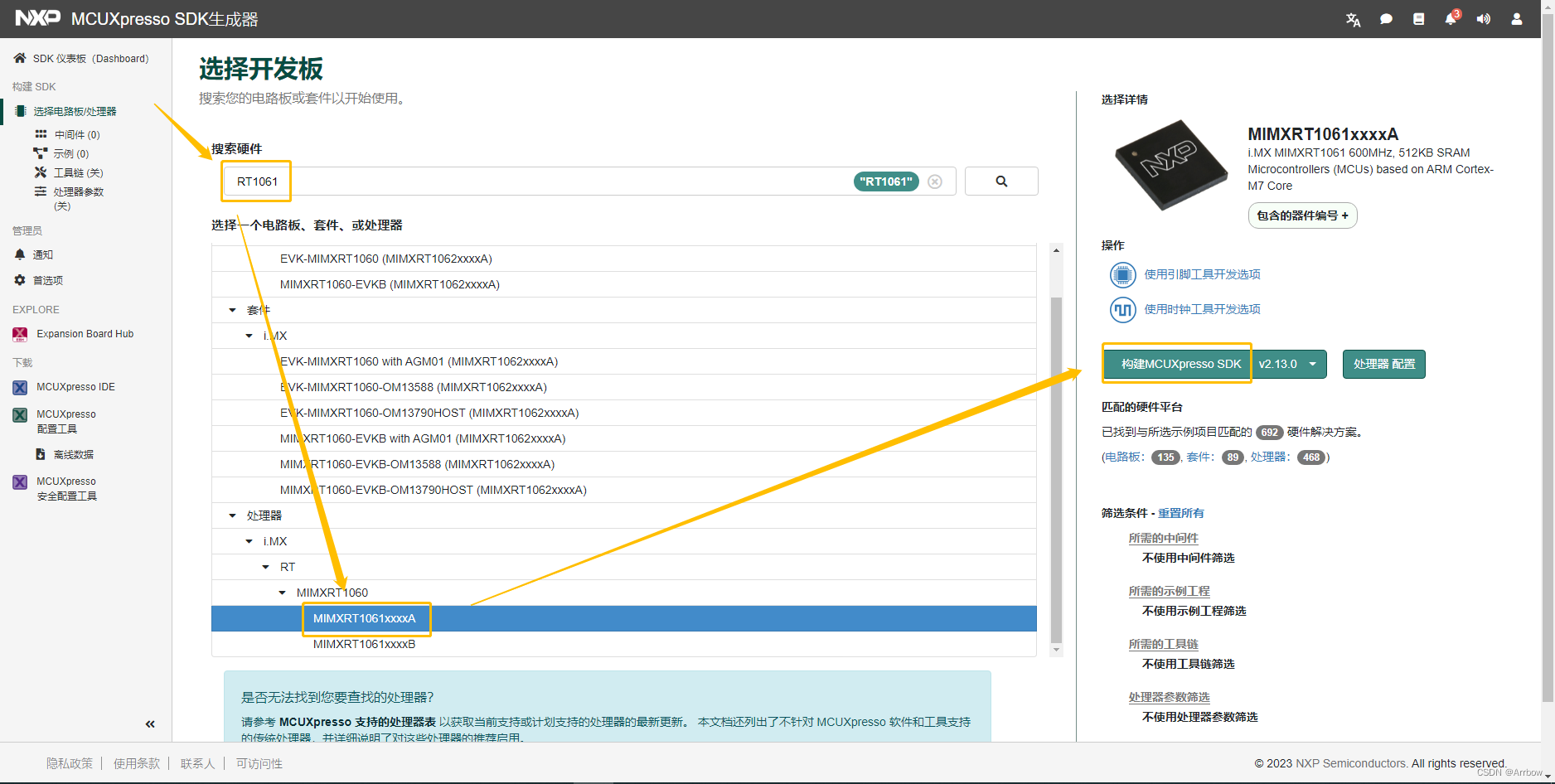Open the v2.13.0 SDK version dropdown
The height and width of the screenshot is (784, 1555).
[x=1289, y=364]
